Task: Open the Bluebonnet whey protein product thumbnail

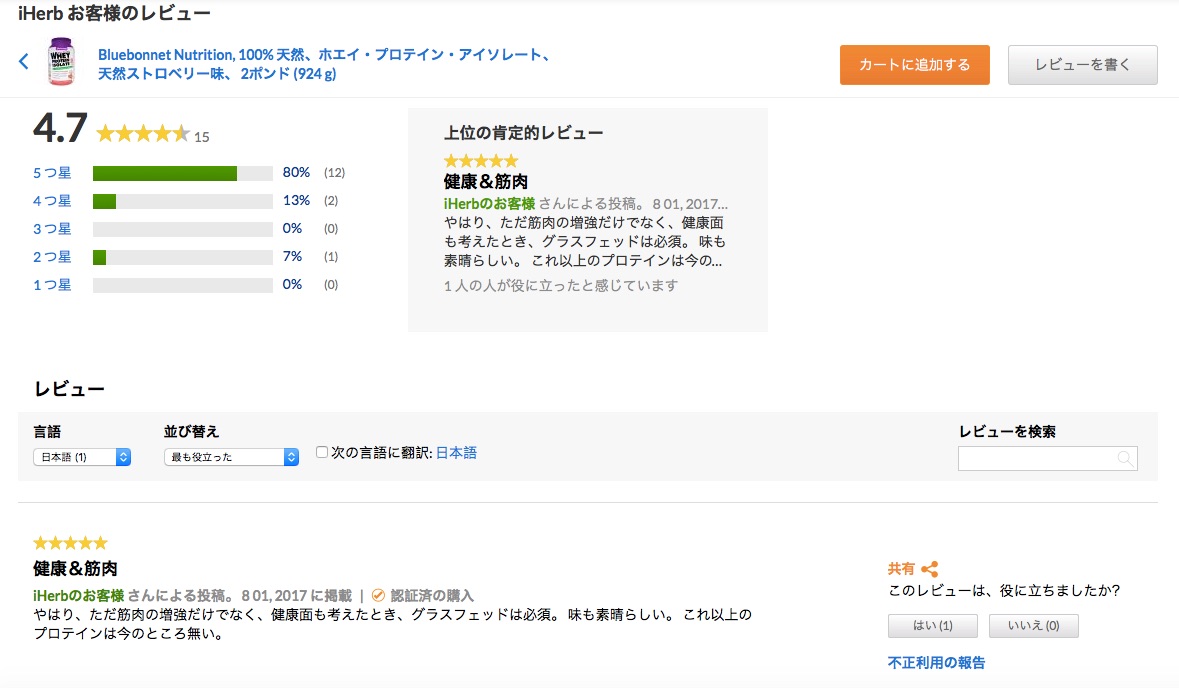Action: 61,62
